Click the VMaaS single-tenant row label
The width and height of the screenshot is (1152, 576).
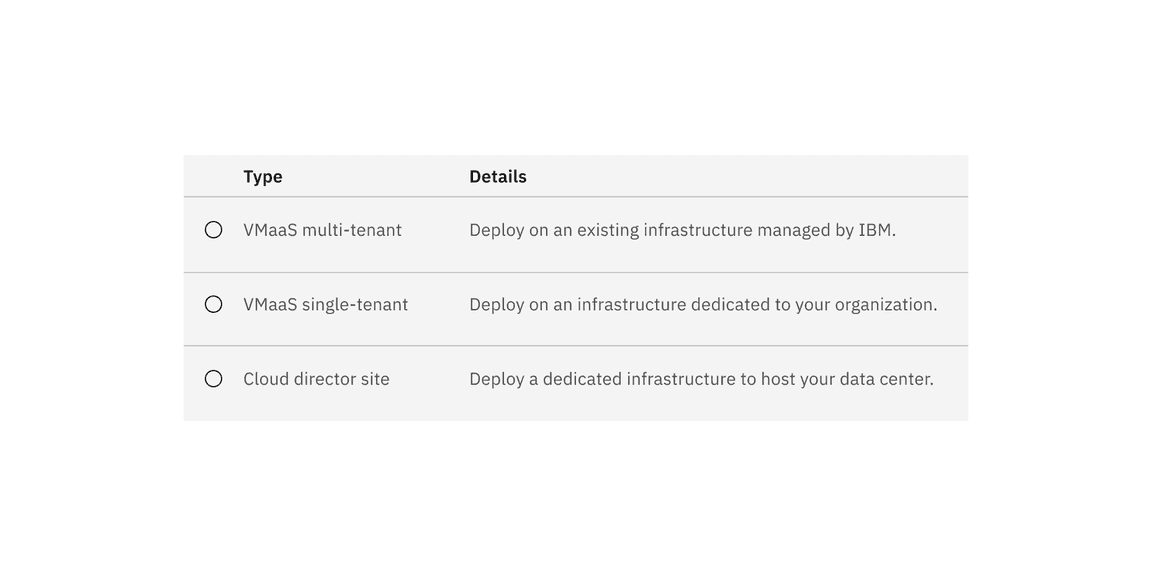[325, 303]
